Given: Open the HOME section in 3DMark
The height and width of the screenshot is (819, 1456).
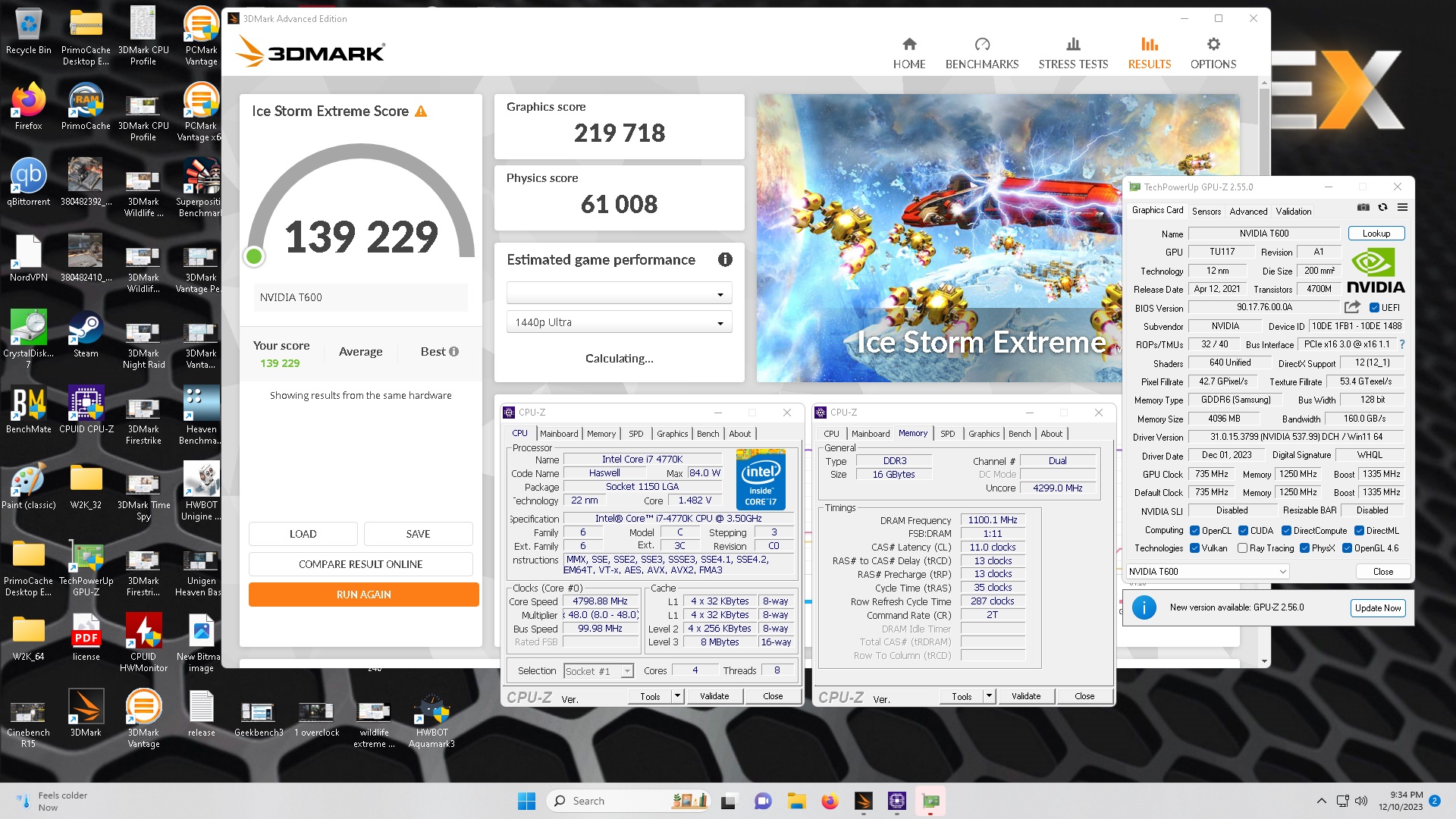Looking at the screenshot, I should [x=909, y=53].
